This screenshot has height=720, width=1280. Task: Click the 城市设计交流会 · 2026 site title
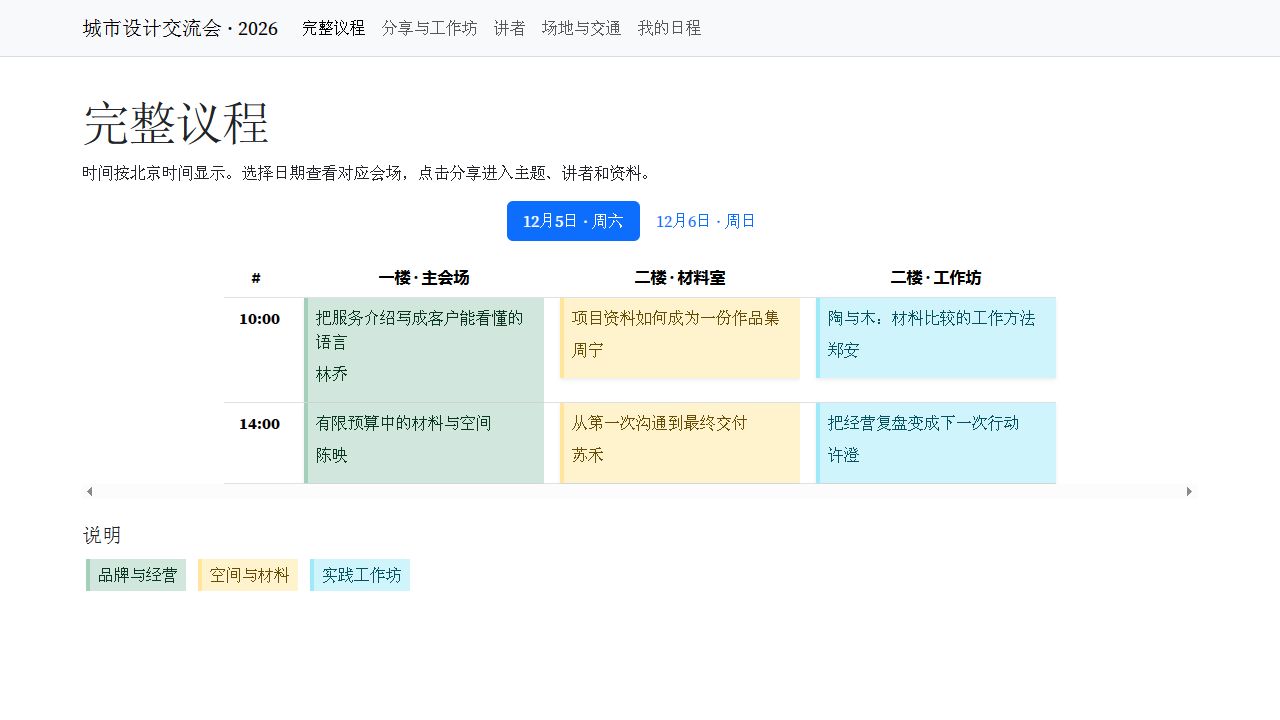[180, 28]
